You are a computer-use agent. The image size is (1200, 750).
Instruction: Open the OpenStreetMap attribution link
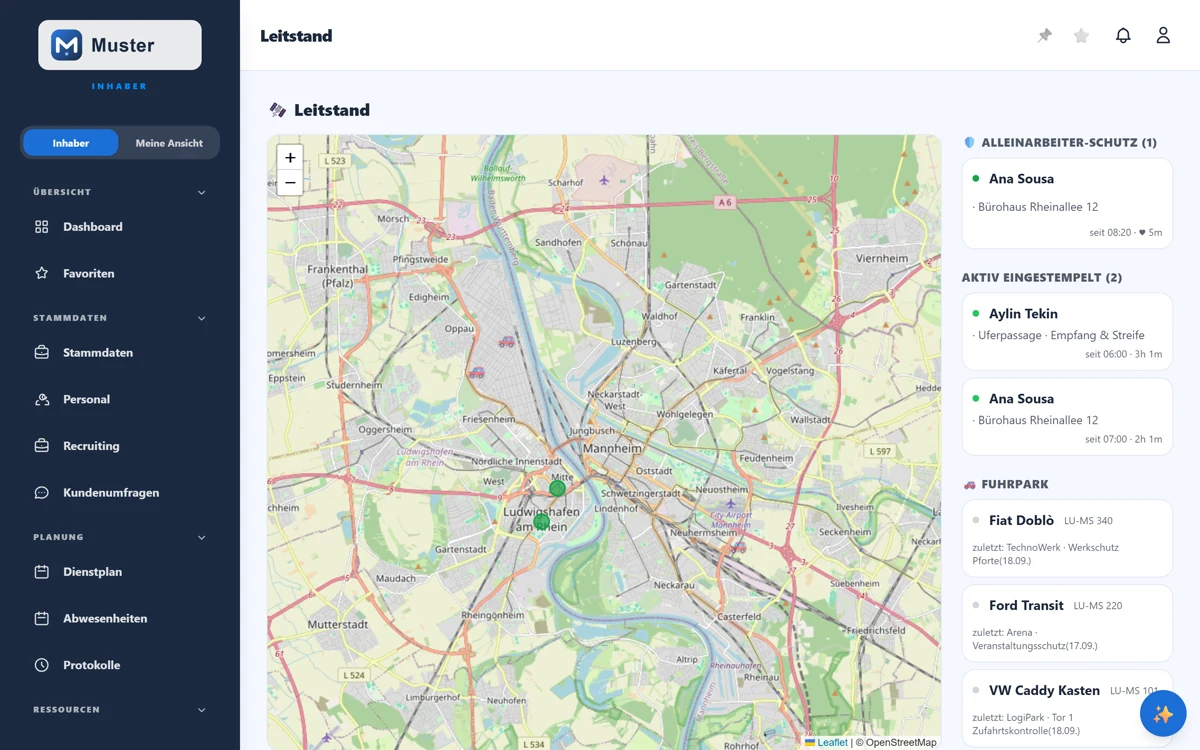[x=901, y=742]
